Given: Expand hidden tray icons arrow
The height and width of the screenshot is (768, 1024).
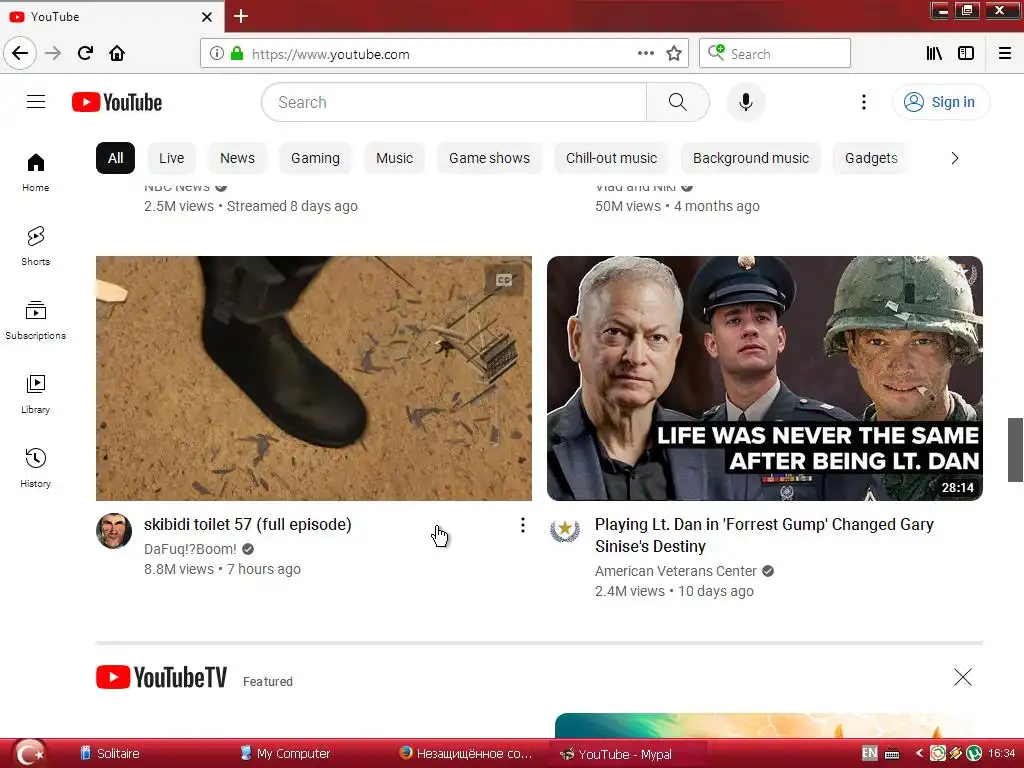Looking at the screenshot, I should click(919, 754).
